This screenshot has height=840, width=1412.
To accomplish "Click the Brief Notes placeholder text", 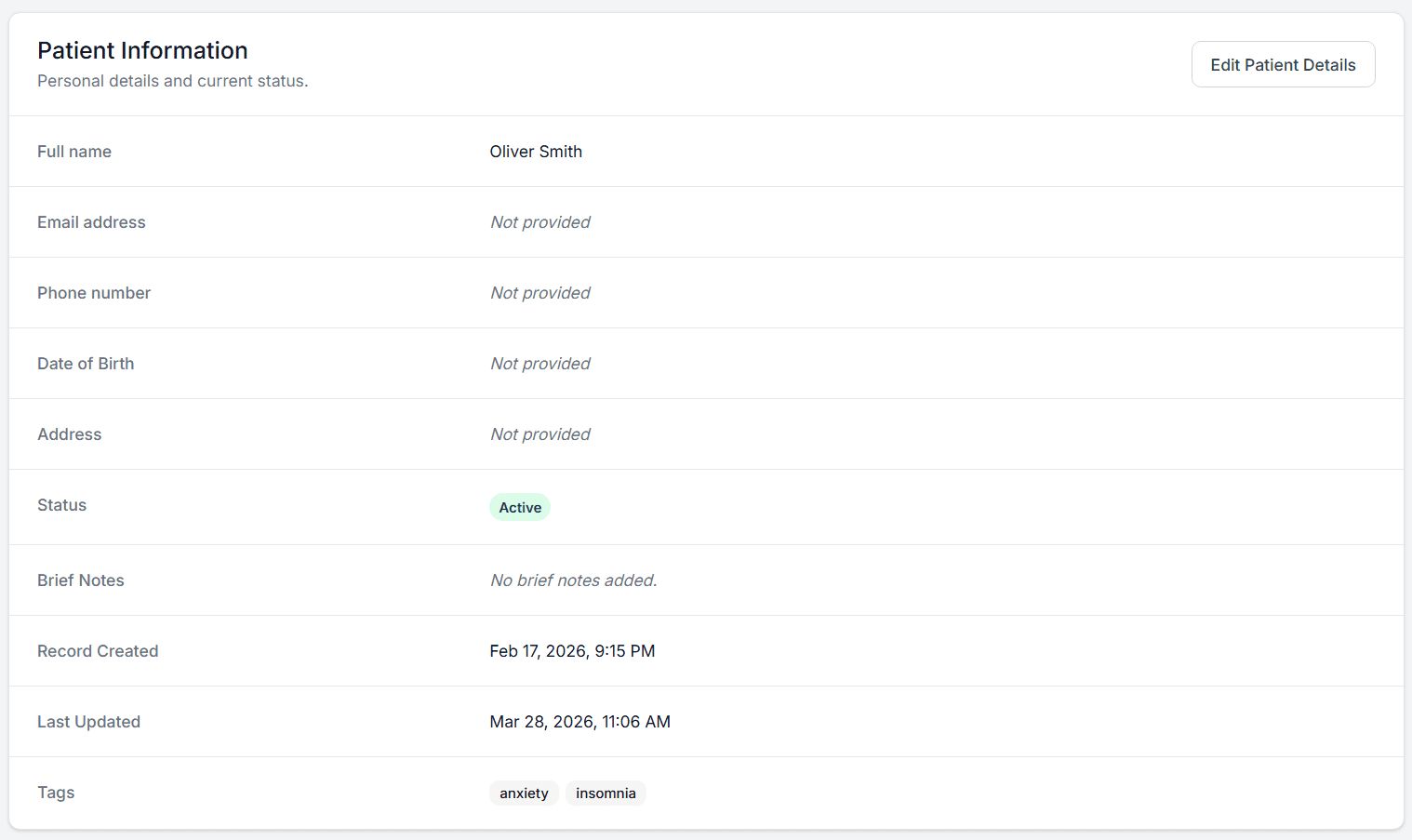I will click(x=572, y=580).
